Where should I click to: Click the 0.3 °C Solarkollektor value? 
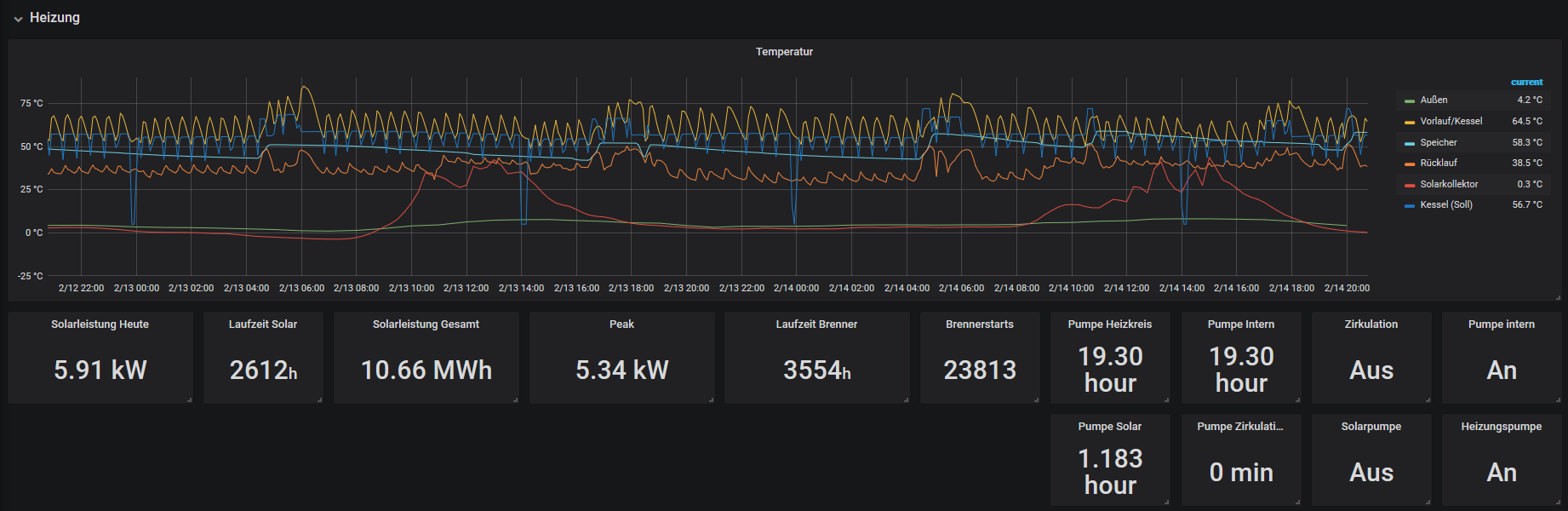pos(1529,184)
